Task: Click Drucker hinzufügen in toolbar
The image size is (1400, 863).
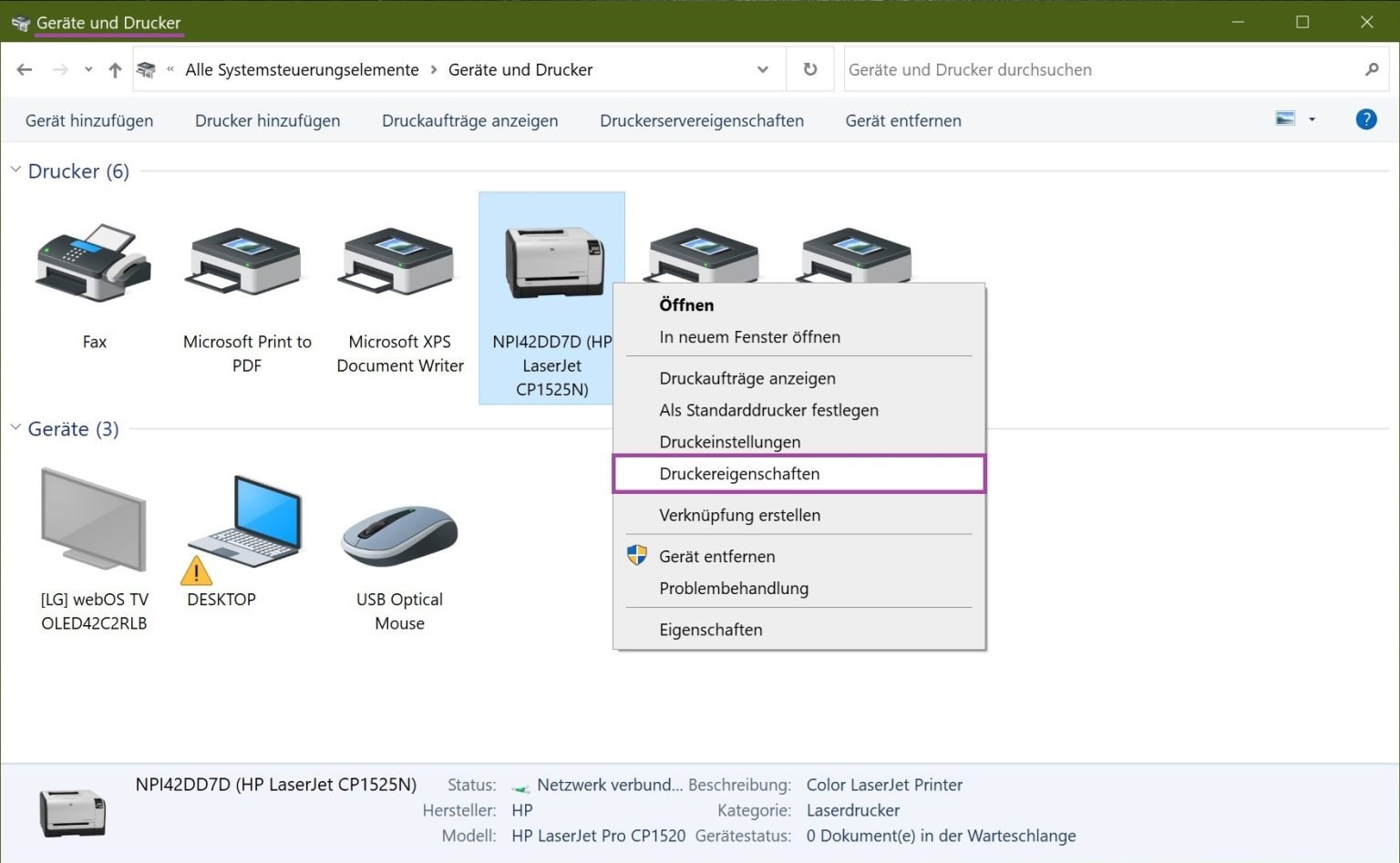Action: tap(267, 119)
